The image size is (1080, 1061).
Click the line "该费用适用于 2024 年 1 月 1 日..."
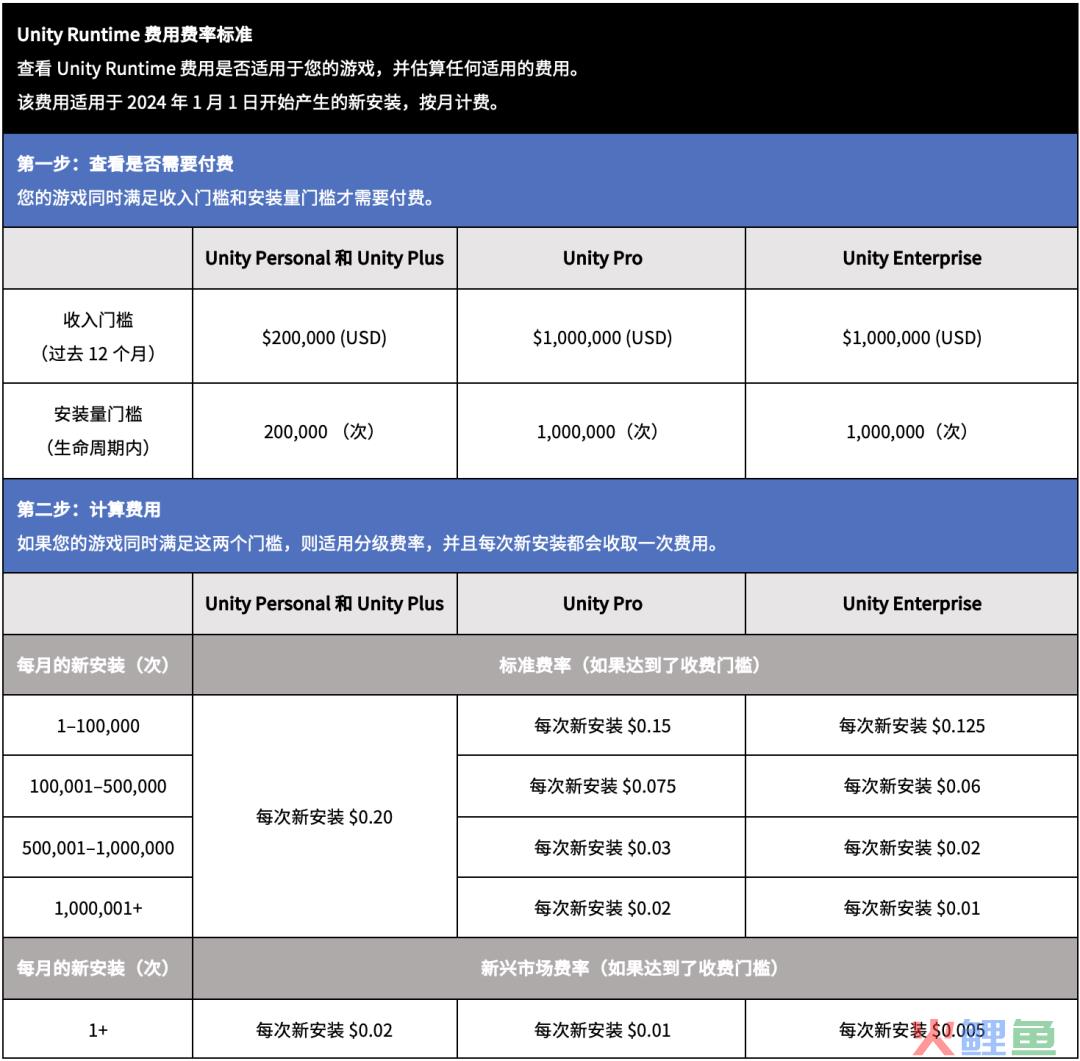258,103
